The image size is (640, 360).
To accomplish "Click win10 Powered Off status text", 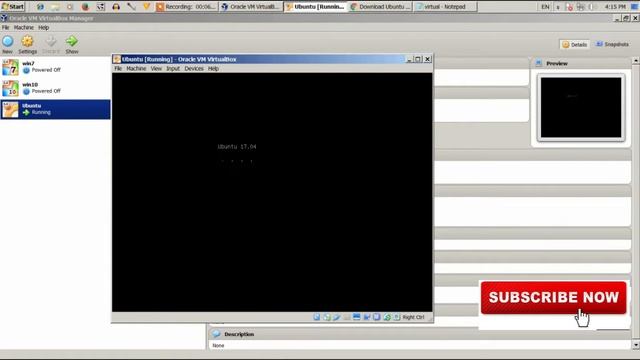I will point(46,91).
